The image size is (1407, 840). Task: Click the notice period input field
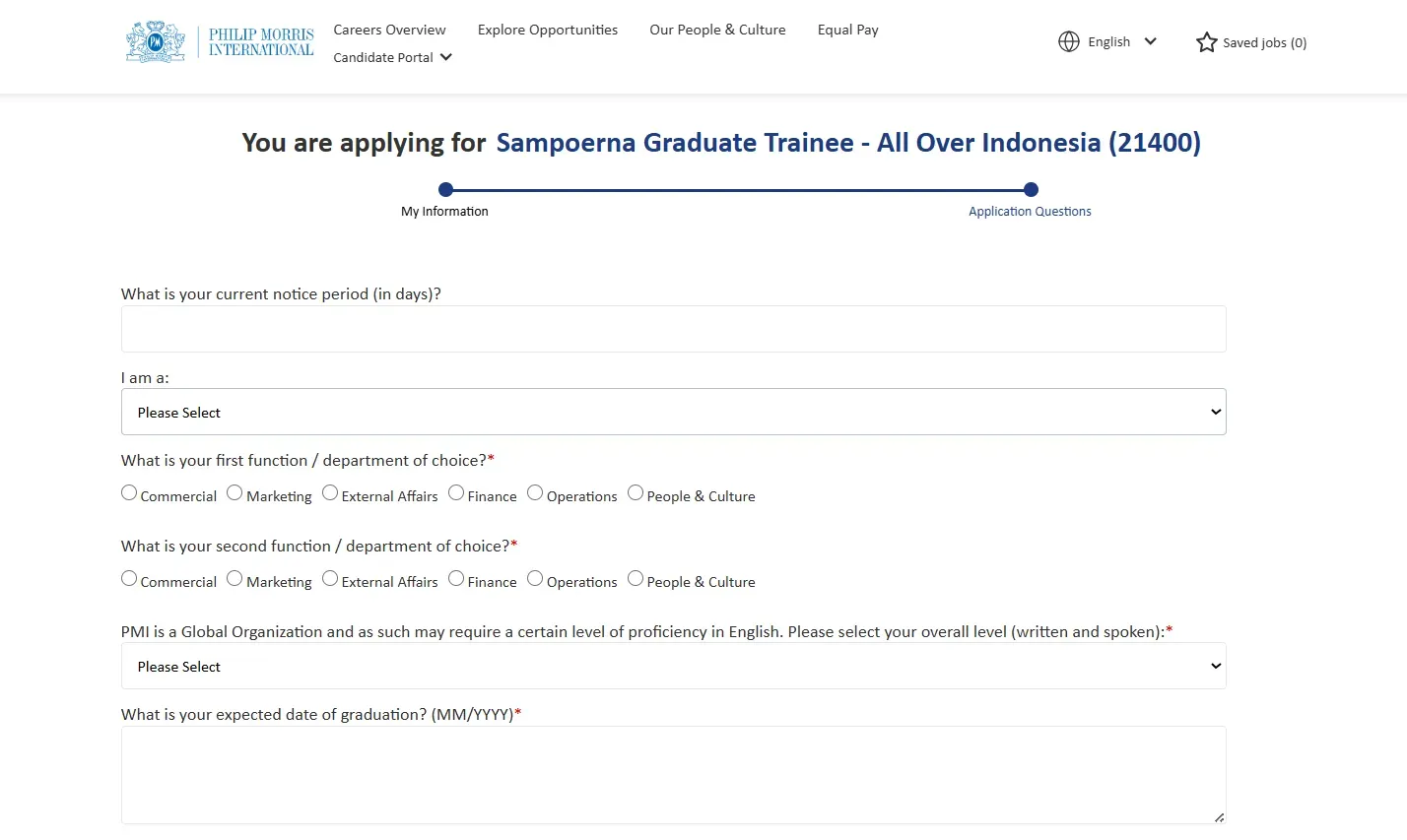point(673,328)
